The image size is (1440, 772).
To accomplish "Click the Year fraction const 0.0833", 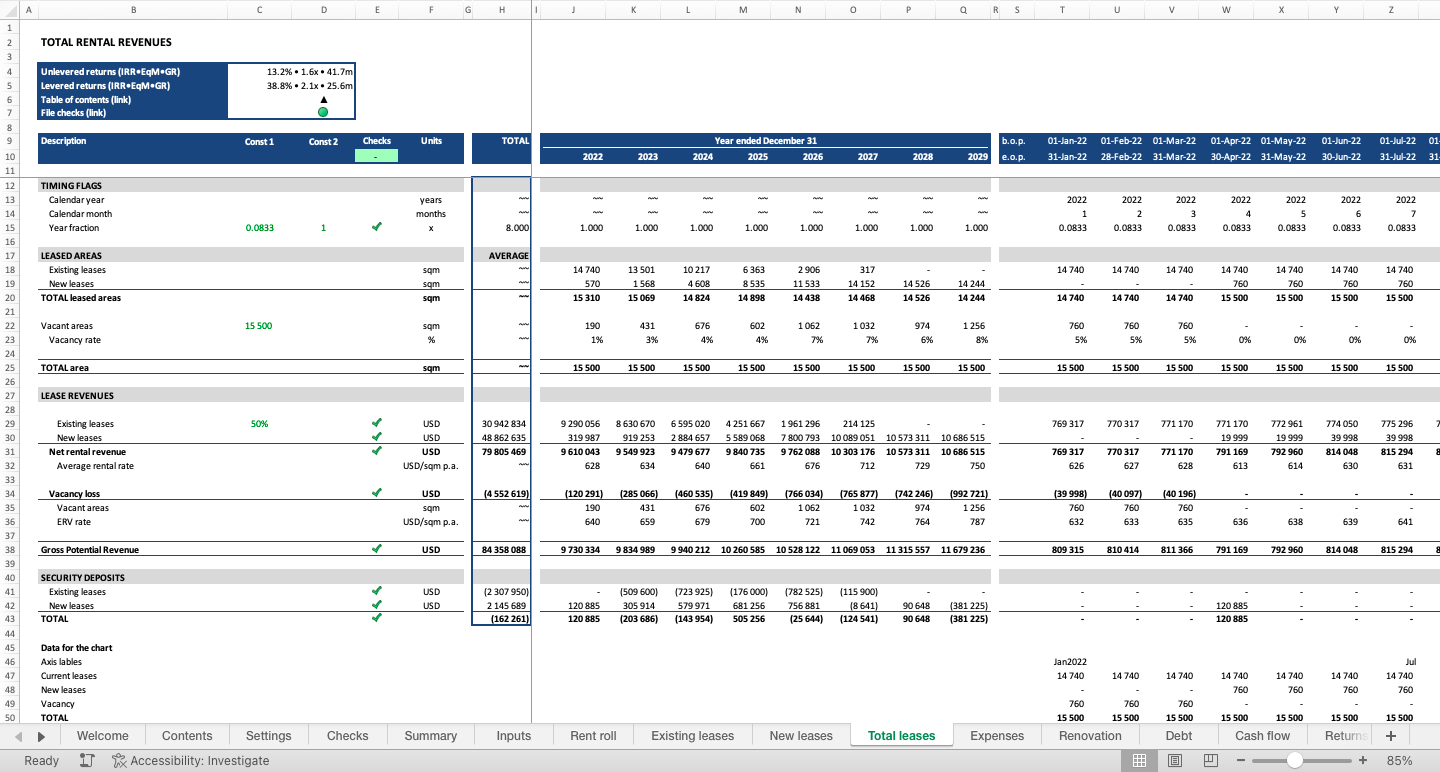I will coord(259,228).
